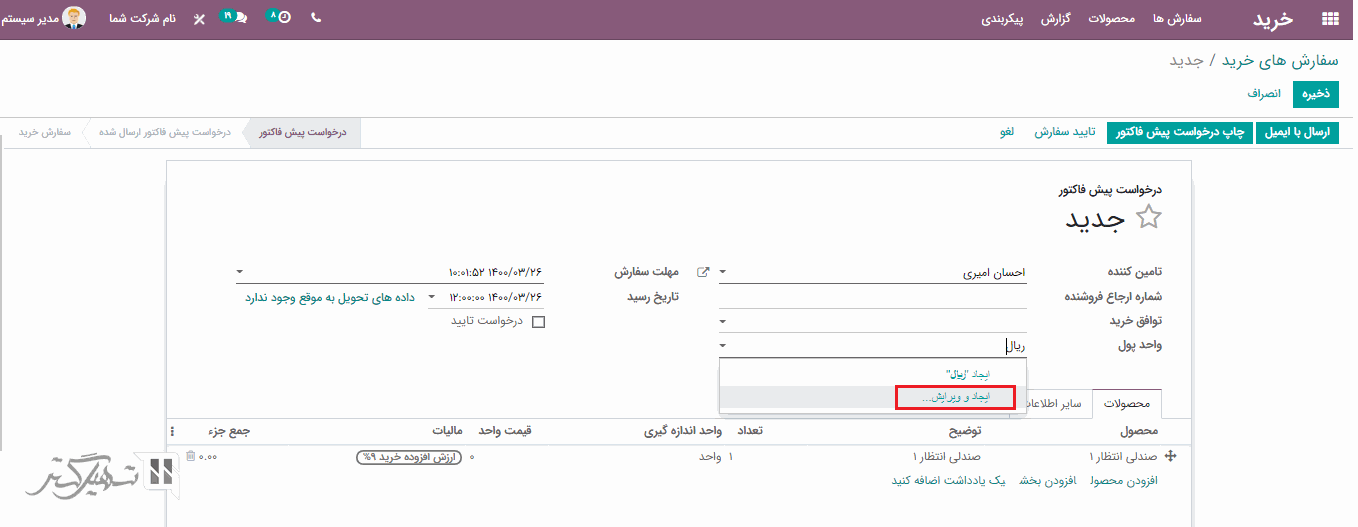Click the افزودن محصول link
The image size is (1358, 527).
tap(1123, 481)
